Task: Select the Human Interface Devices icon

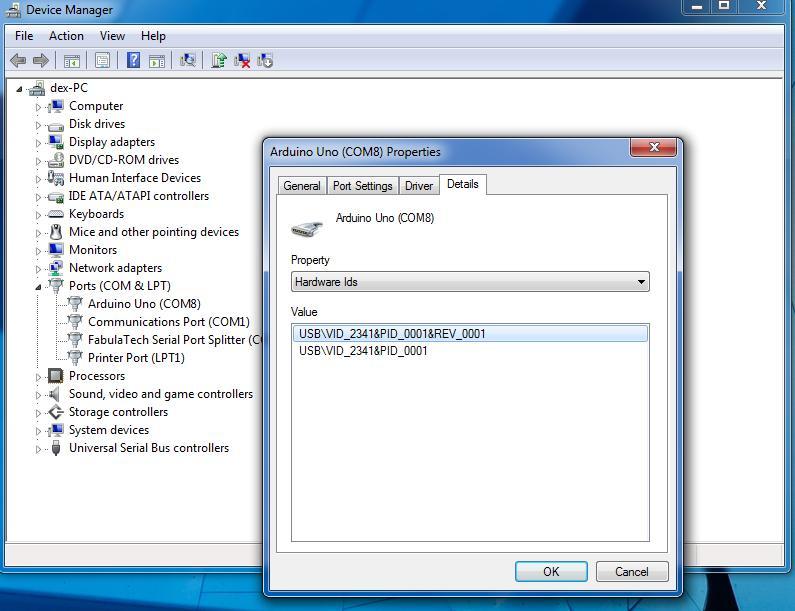Action: click(x=55, y=178)
